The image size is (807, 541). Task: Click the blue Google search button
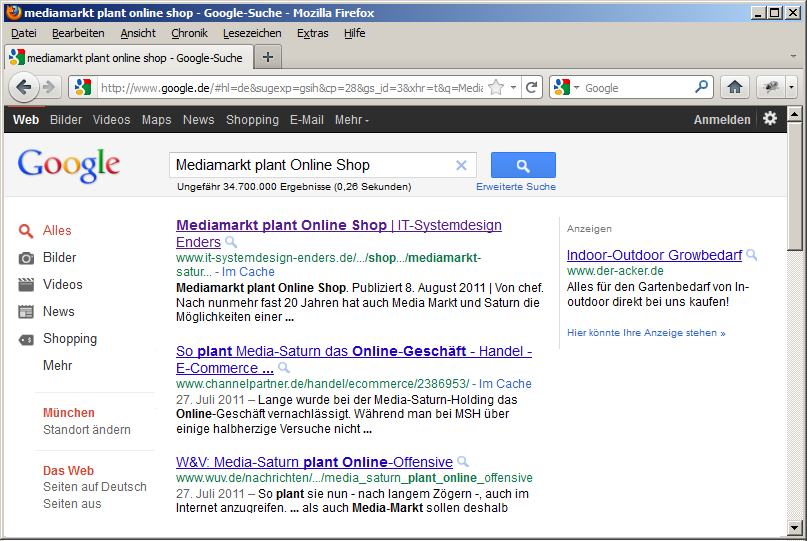click(x=523, y=165)
